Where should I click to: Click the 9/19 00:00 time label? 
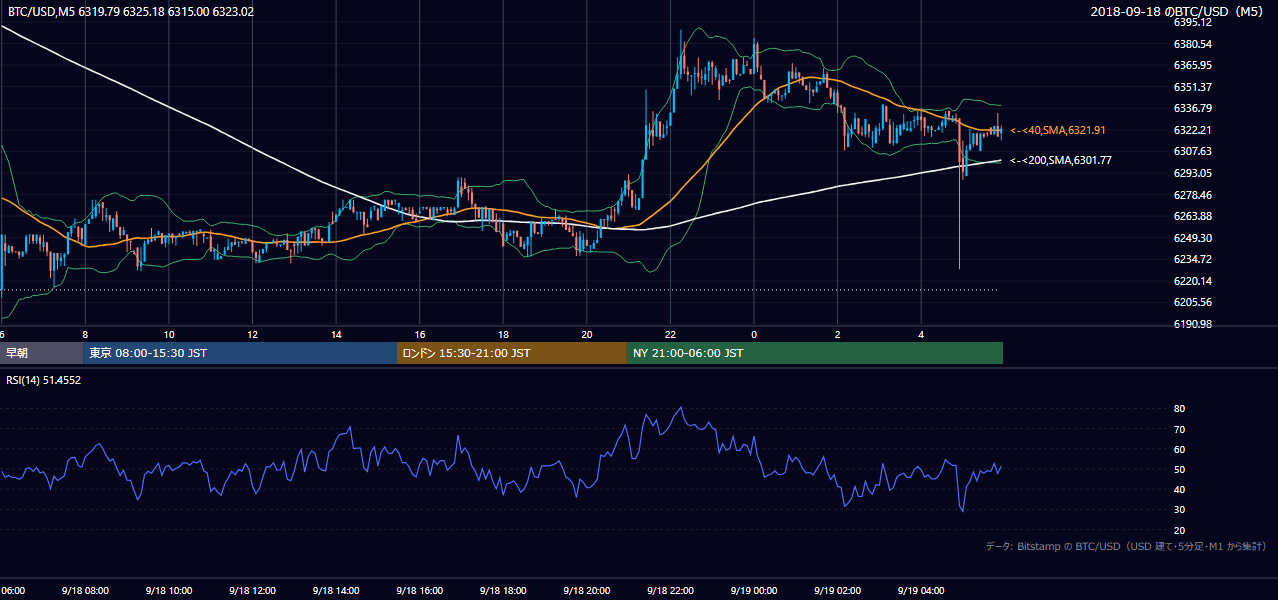[753, 591]
